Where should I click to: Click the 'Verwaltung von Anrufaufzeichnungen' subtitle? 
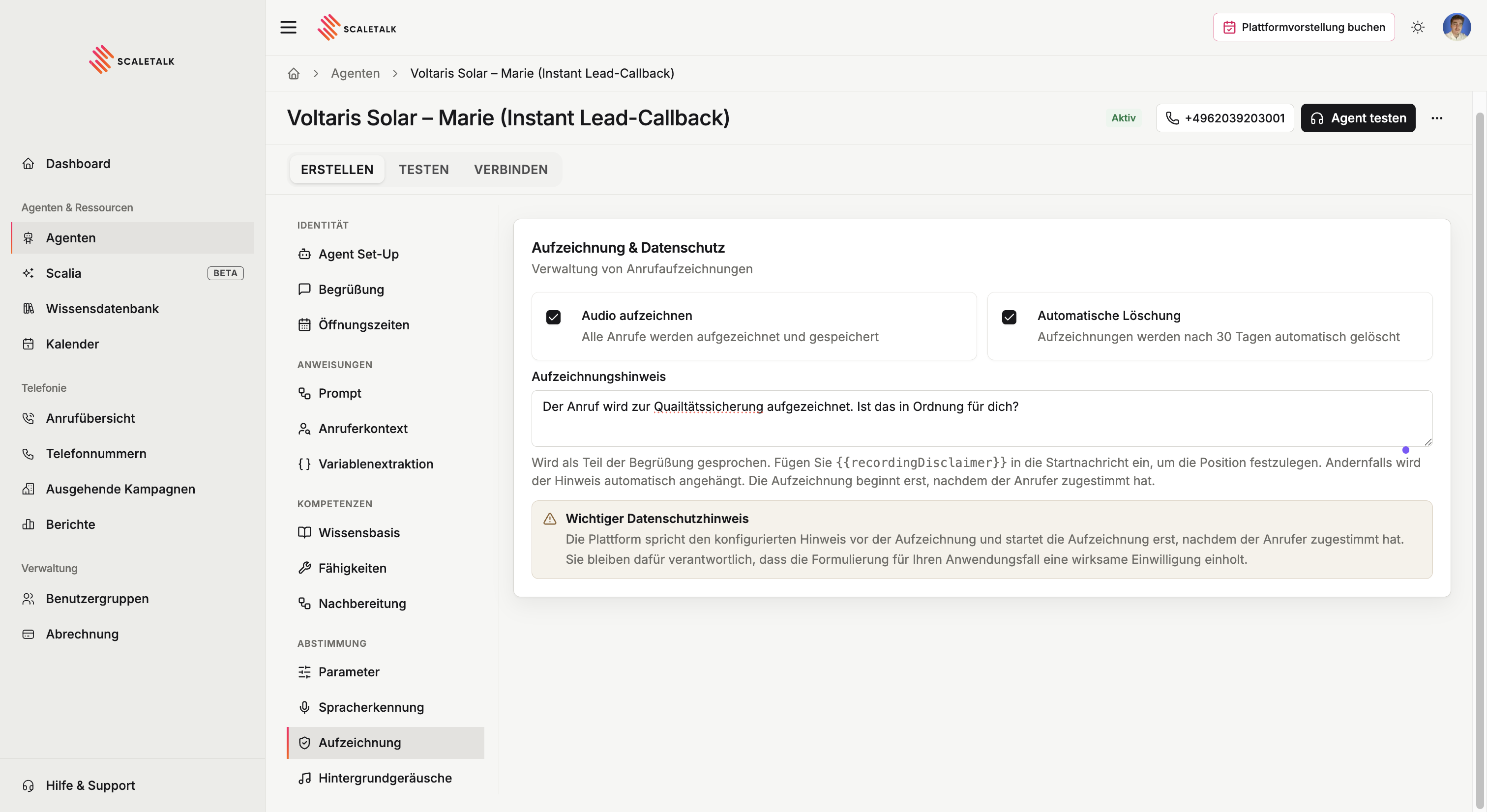[642, 269]
